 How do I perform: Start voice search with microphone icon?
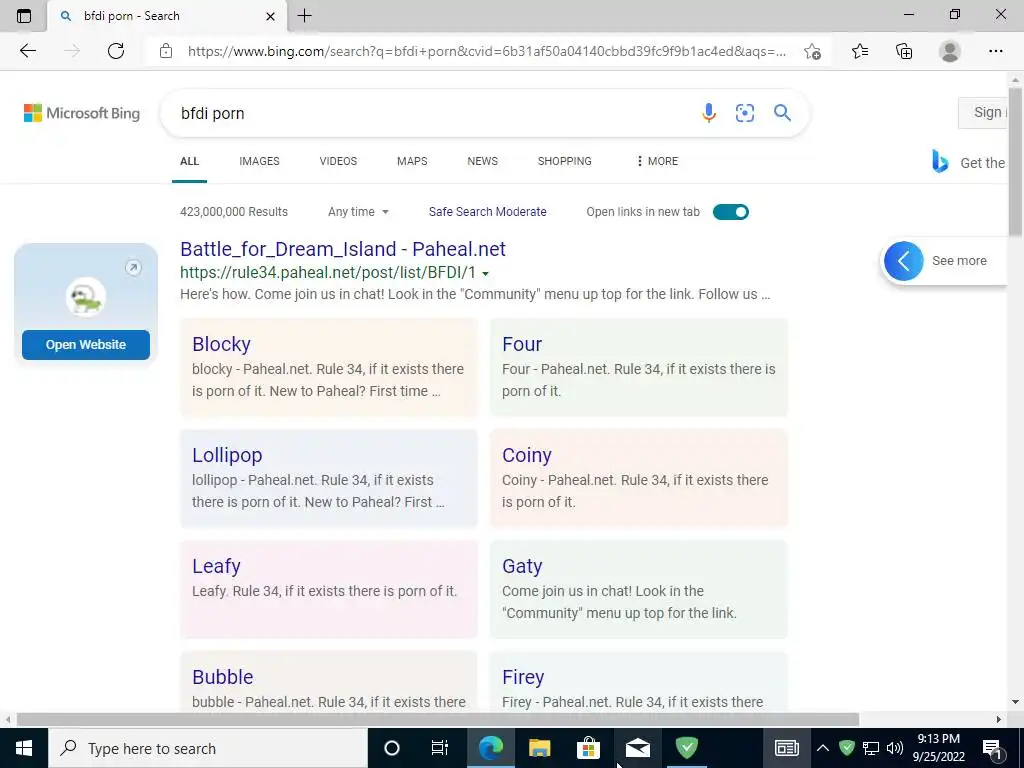[709, 113]
